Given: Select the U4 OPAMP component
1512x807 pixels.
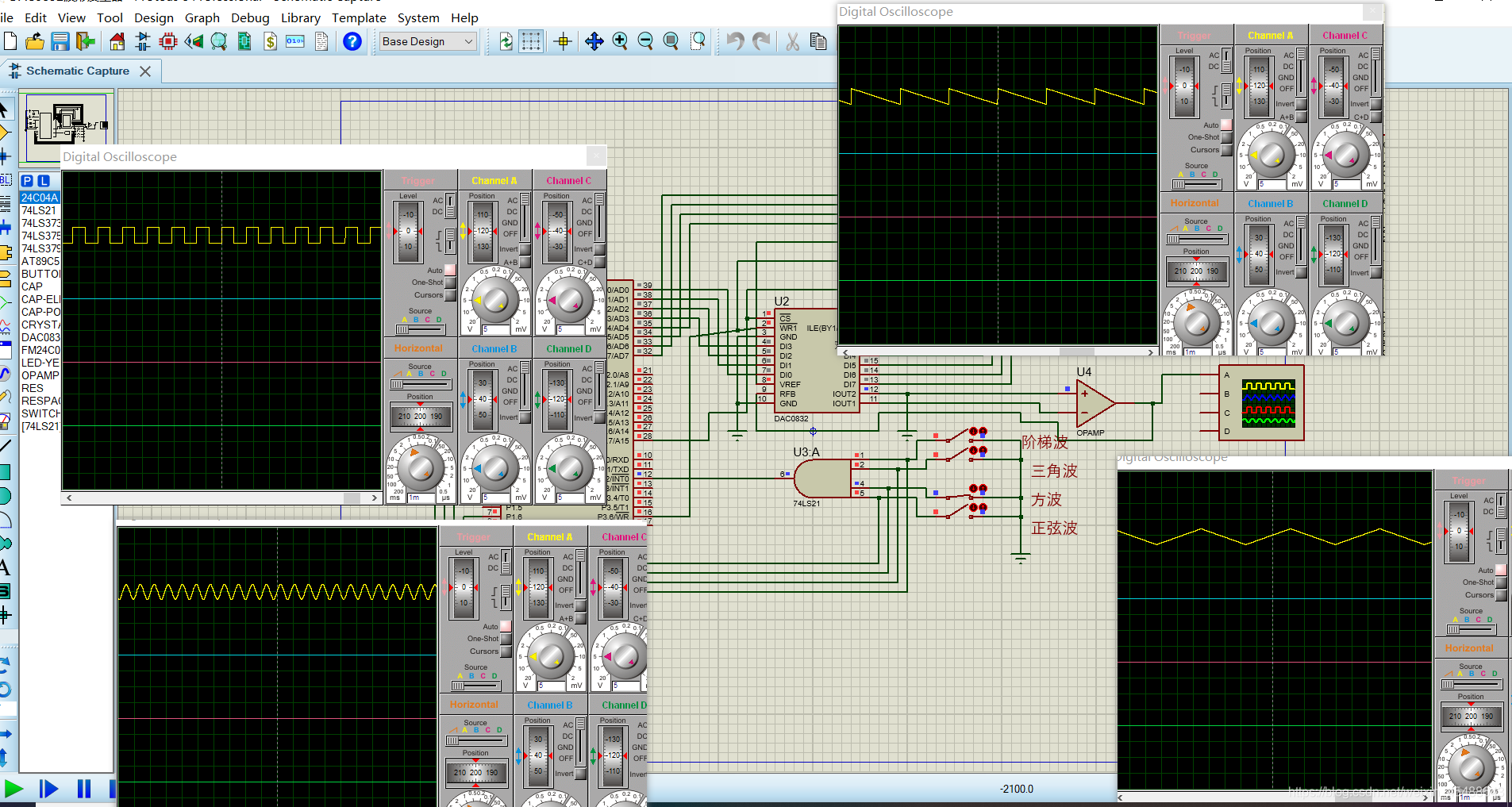Looking at the screenshot, I should (1095, 404).
